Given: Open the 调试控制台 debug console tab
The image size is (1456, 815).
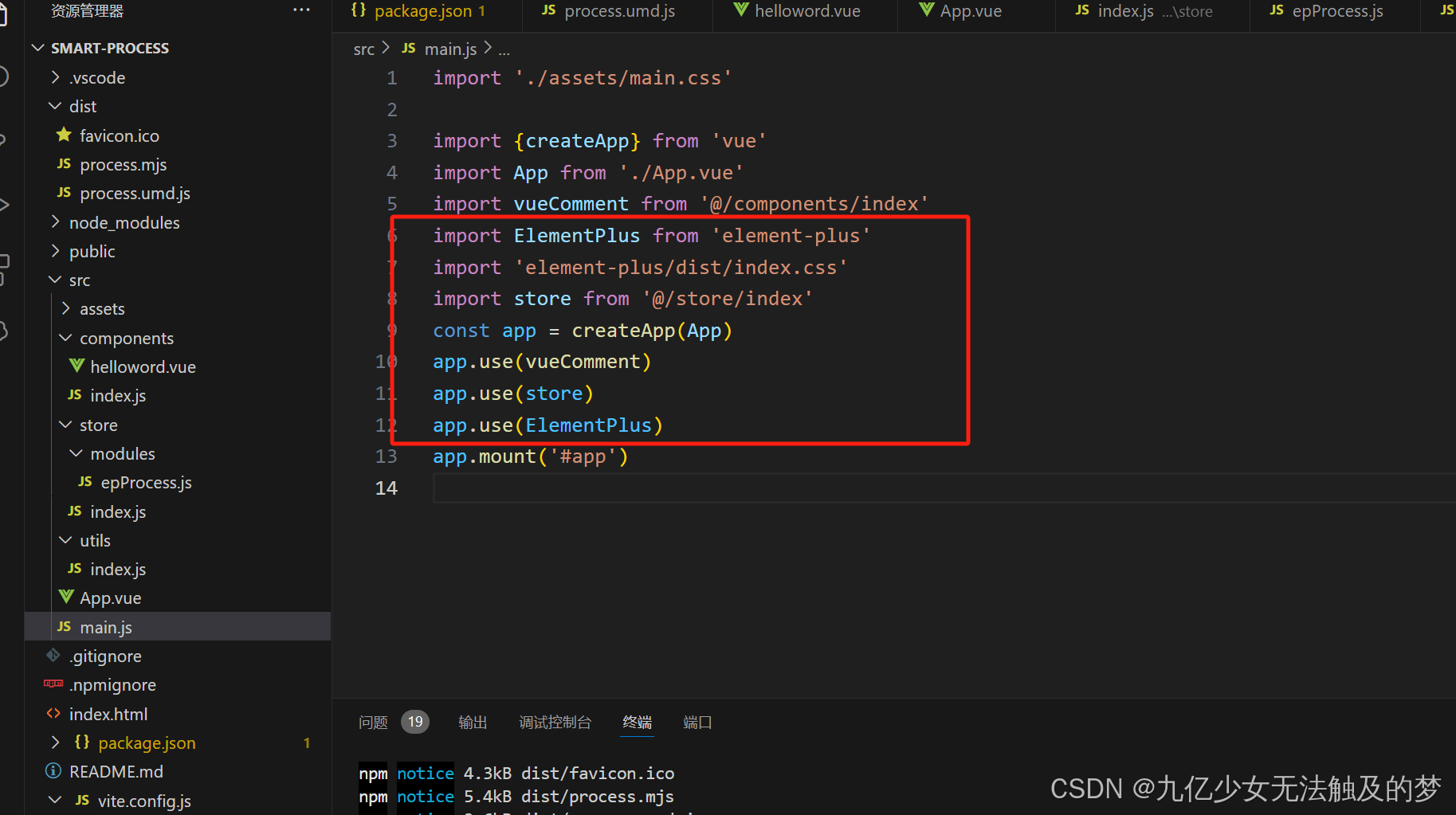Looking at the screenshot, I should (555, 723).
